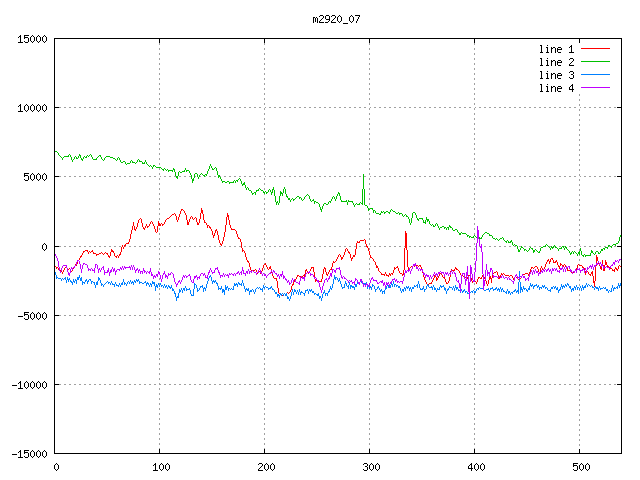Click the red line 1 legend sample
The width and height of the screenshot is (640, 480).
pyautogui.click(x=595, y=49)
